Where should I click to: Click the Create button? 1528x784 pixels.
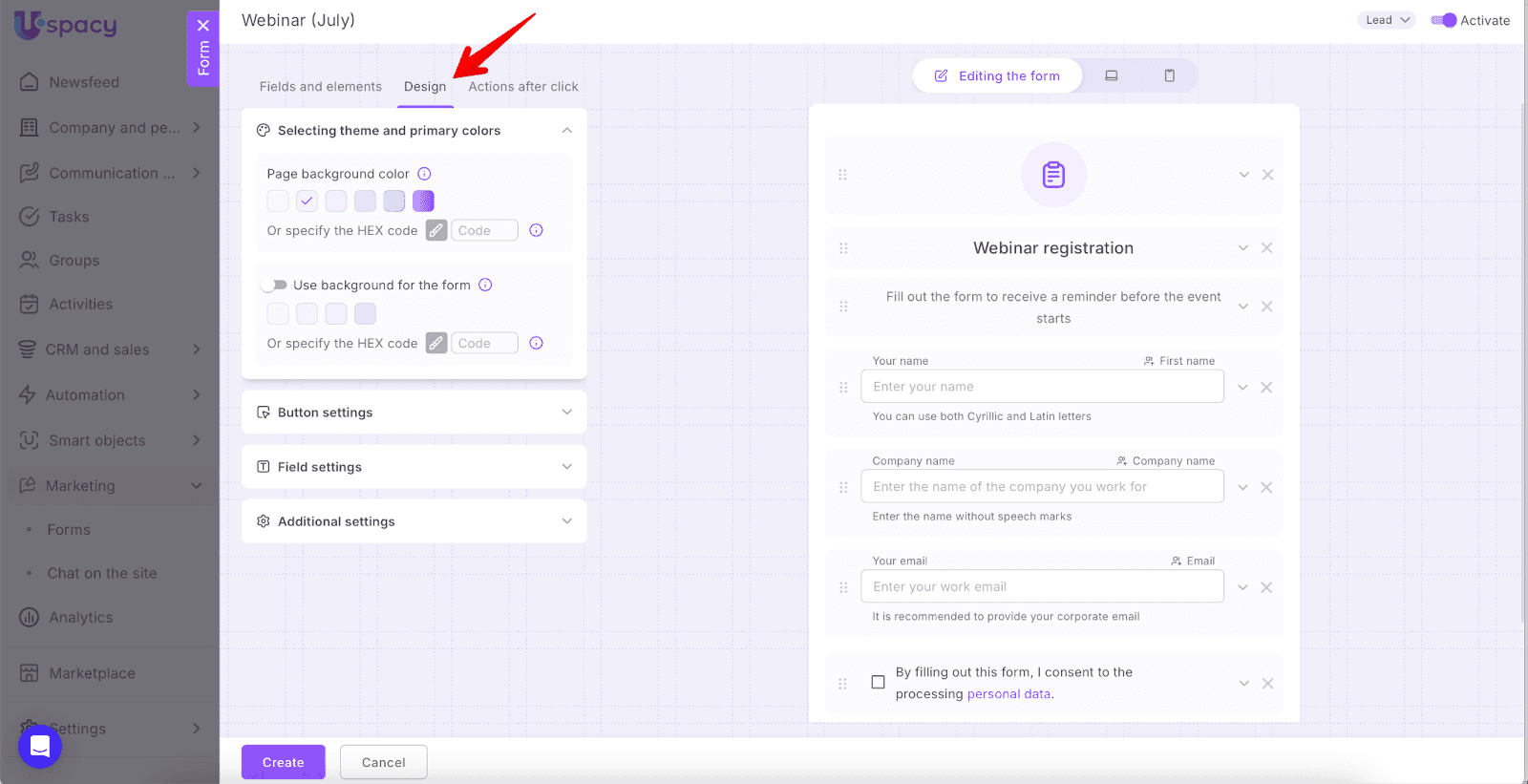tap(283, 762)
